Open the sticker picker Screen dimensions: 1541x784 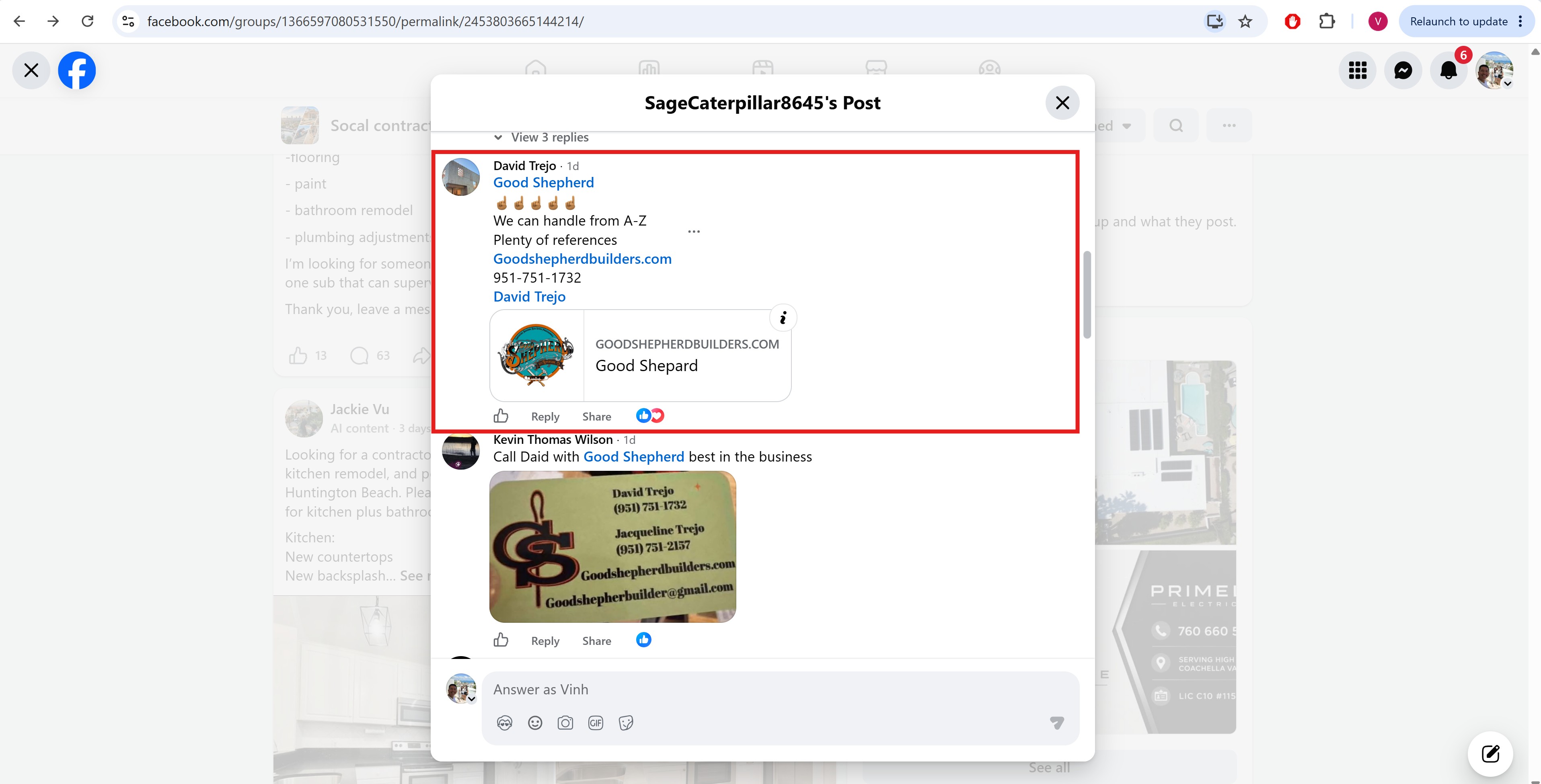(626, 723)
